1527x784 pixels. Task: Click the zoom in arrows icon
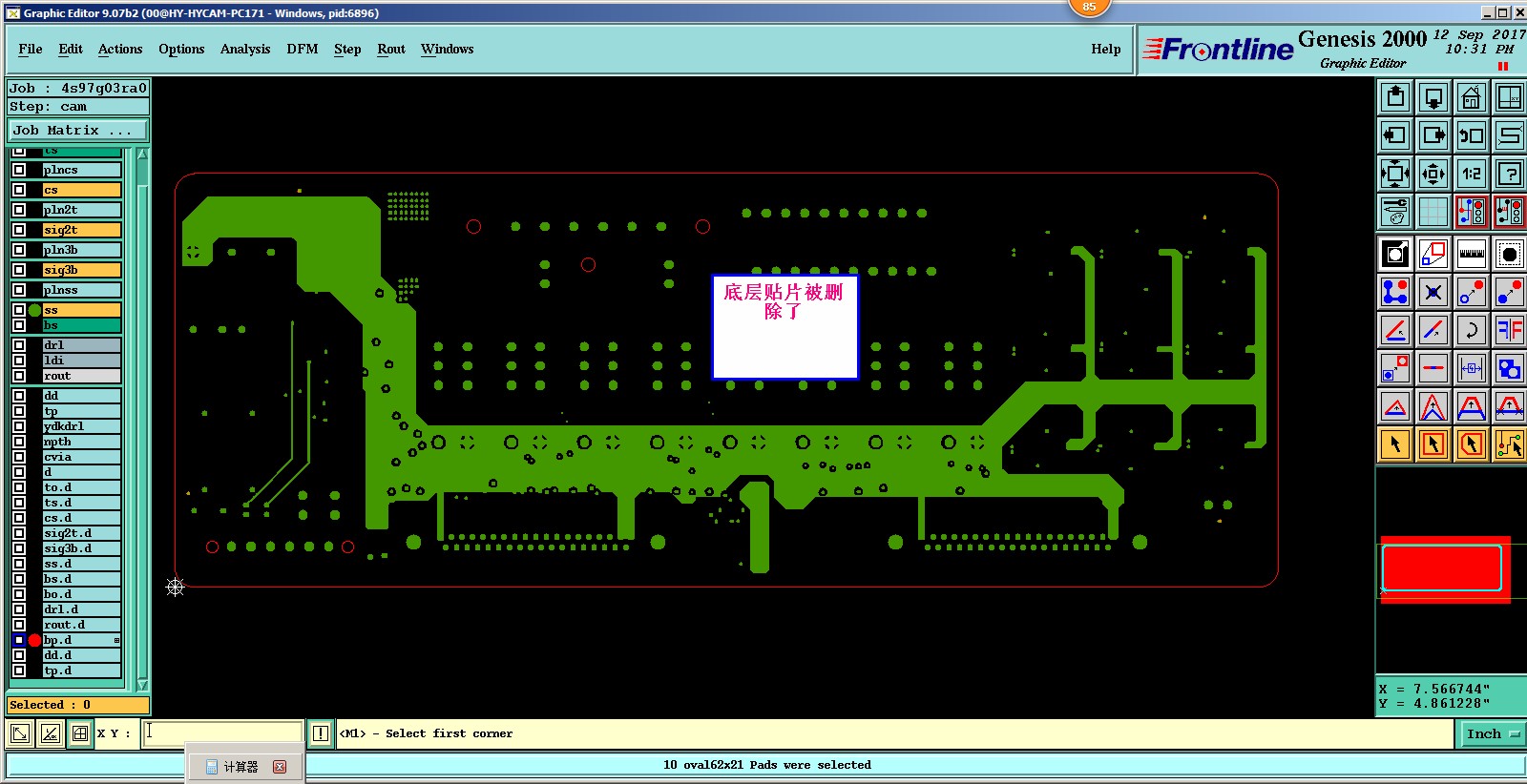tap(1395, 174)
